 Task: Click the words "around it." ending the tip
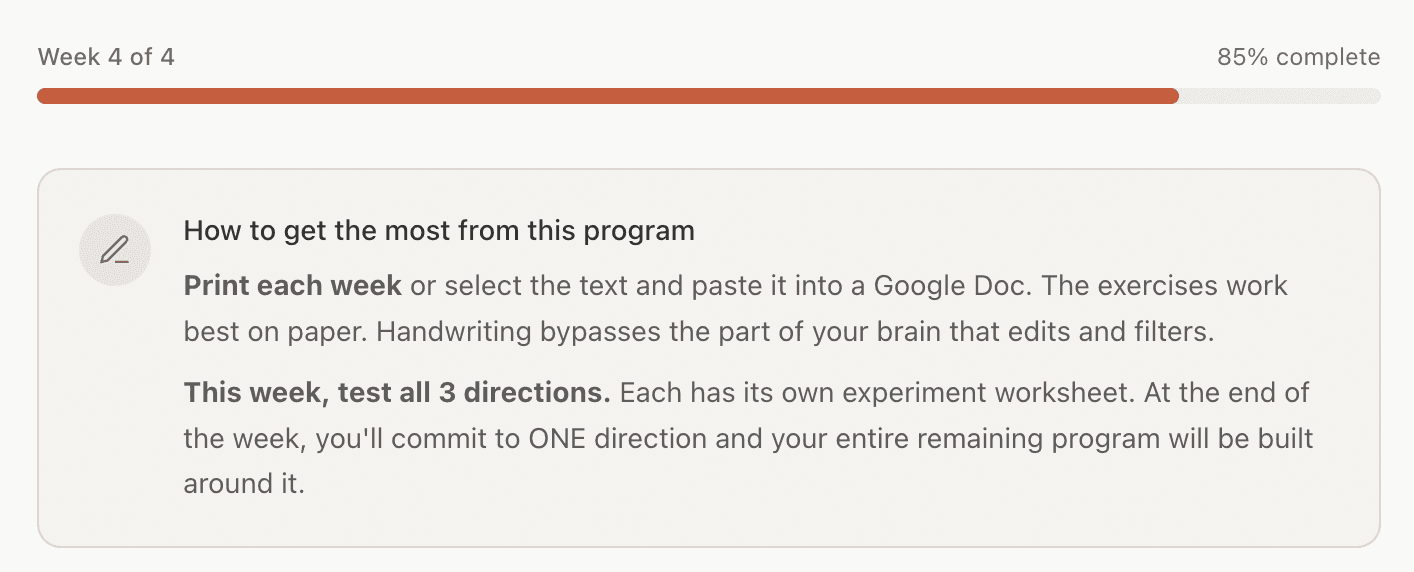(x=243, y=484)
